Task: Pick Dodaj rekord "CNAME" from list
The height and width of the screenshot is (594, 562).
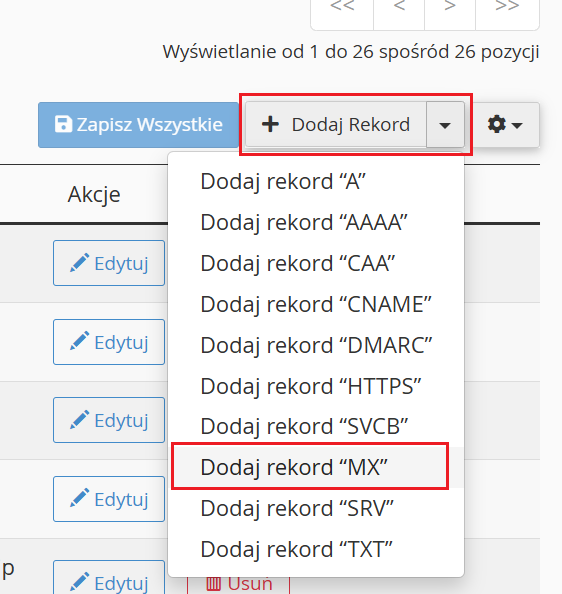Action: [x=315, y=304]
